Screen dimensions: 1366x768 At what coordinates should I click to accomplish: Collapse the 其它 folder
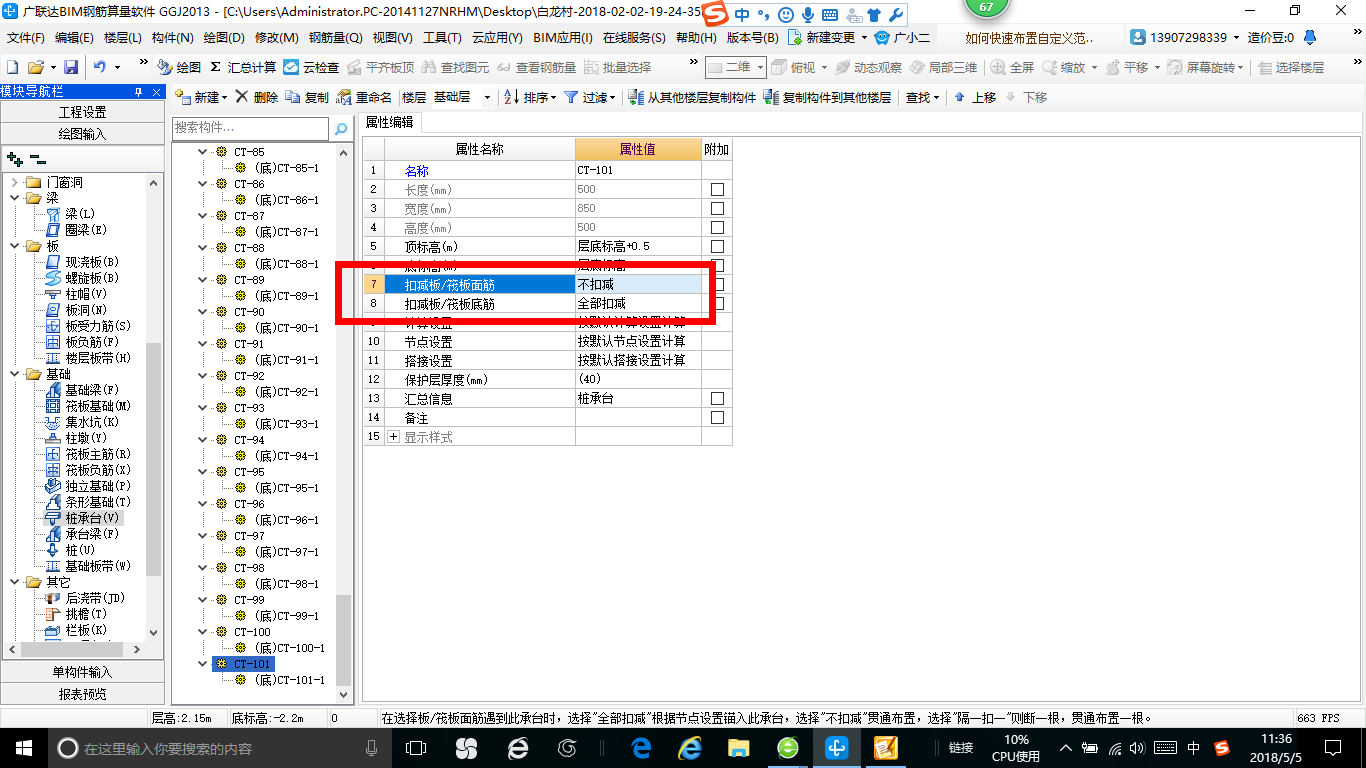point(14,582)
